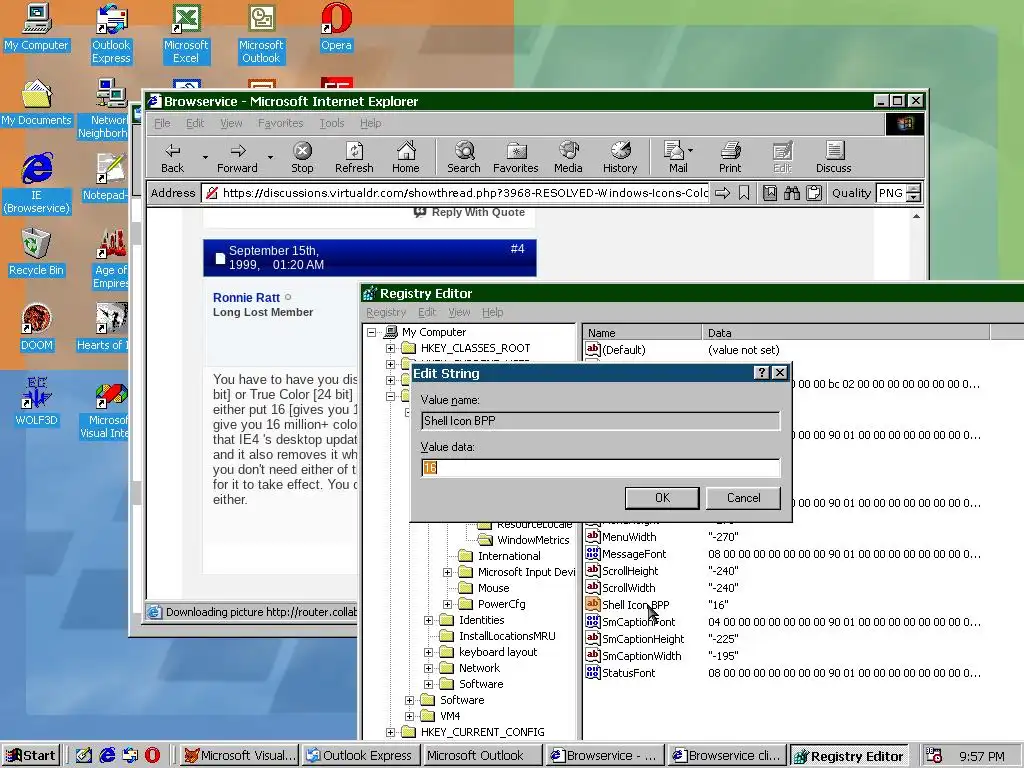This screenshot has width=1024, height=768.
Task: Click the Value name field Shell Icon BPP
Action: coord(601,421)
